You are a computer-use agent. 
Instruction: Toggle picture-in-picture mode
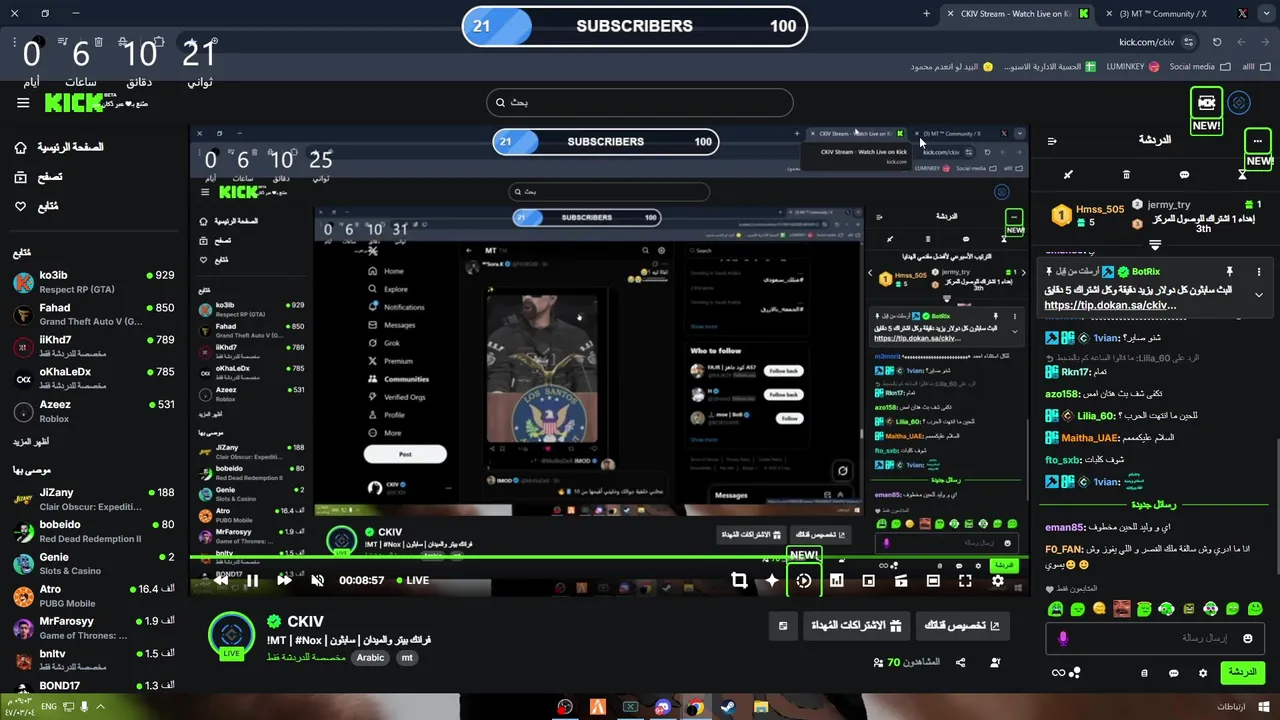pos(868,580)
